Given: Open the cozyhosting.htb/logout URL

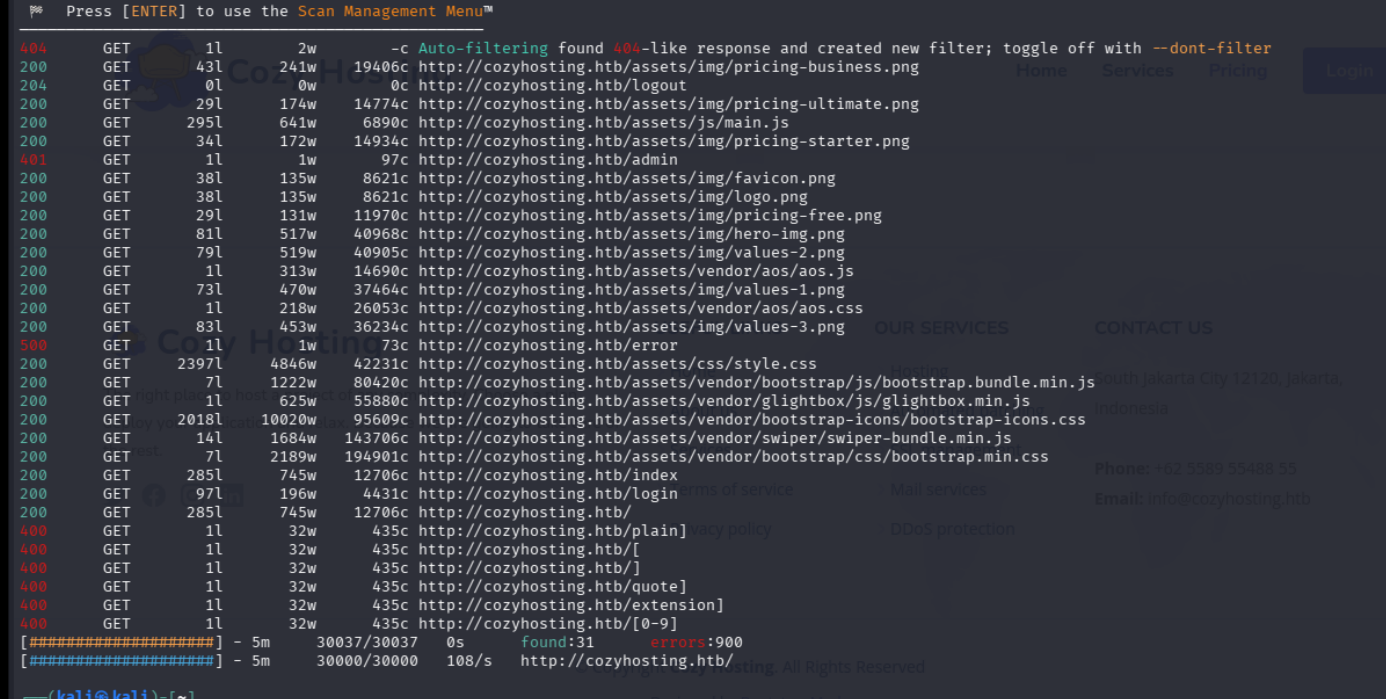Looking at the screenshot, I should pos(552,86).
